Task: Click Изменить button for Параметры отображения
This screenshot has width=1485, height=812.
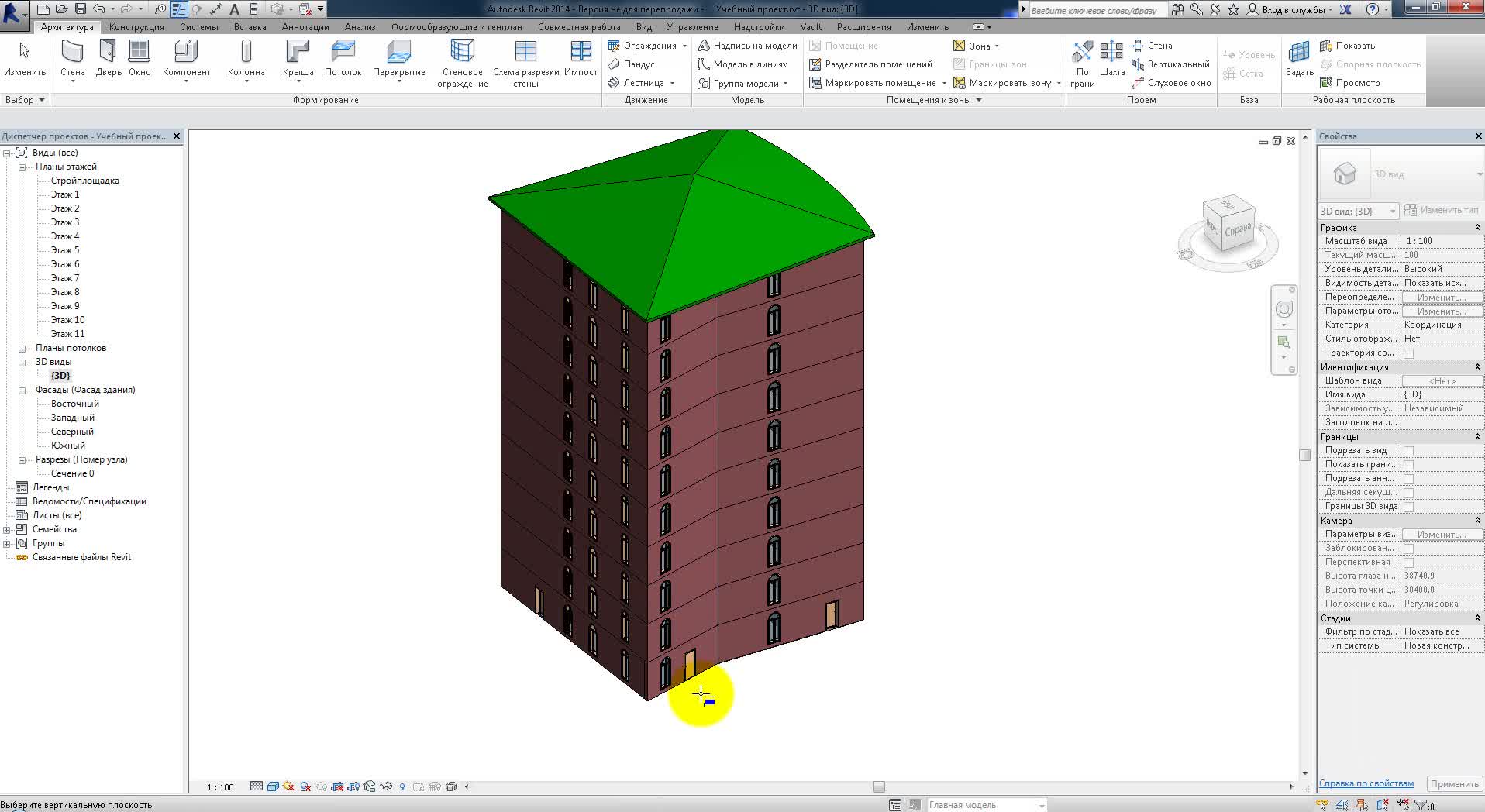Action: click(1441, 311)
